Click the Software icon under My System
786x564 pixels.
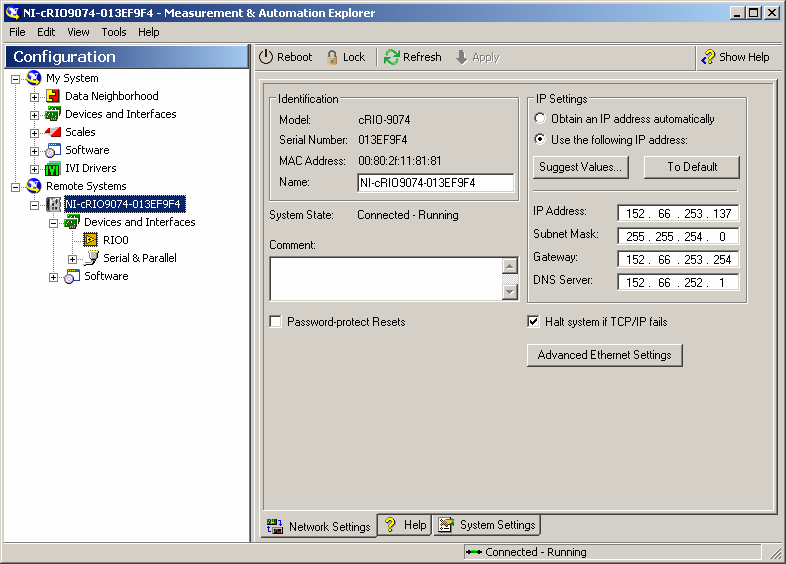[53, 150]
